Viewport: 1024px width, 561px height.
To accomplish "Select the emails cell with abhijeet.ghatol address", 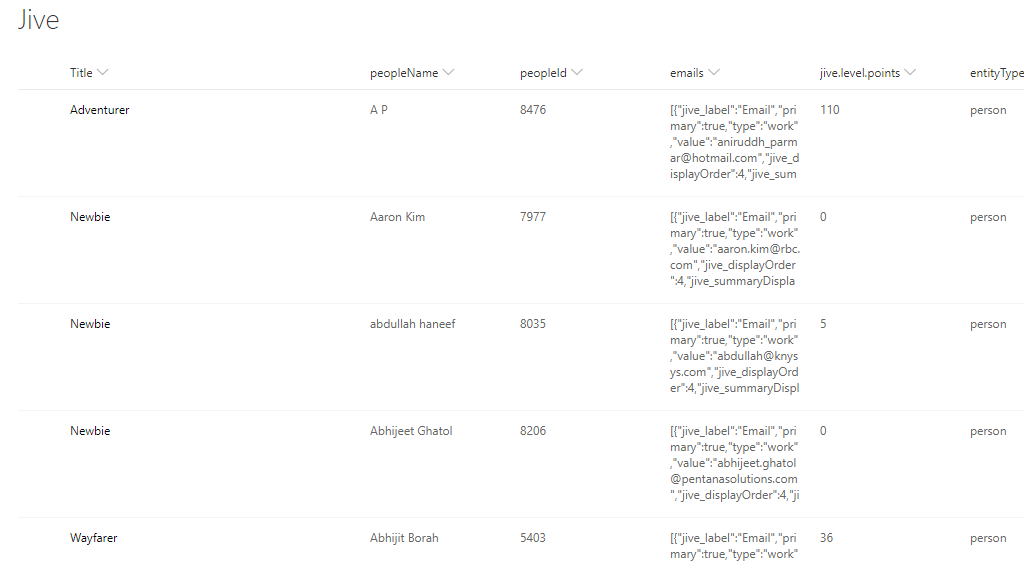I will [x=734, y=463].
